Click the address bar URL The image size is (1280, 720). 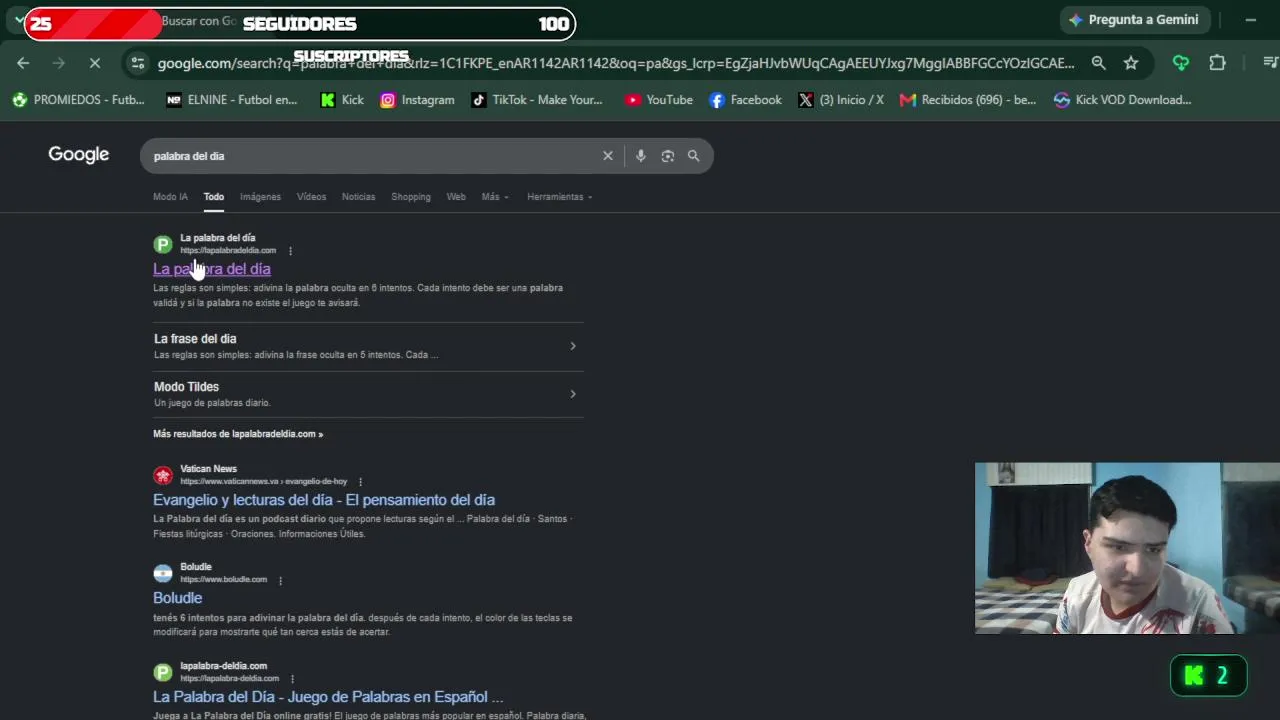click(616, 63)
